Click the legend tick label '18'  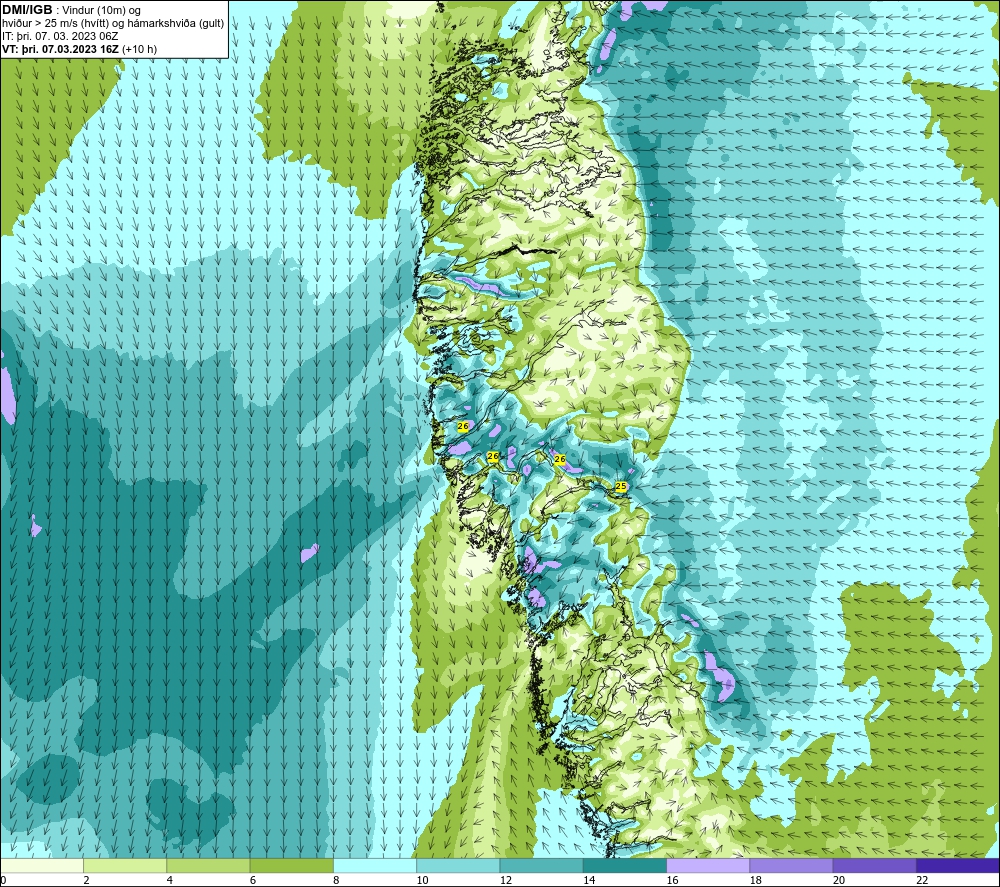pos(756,880)
